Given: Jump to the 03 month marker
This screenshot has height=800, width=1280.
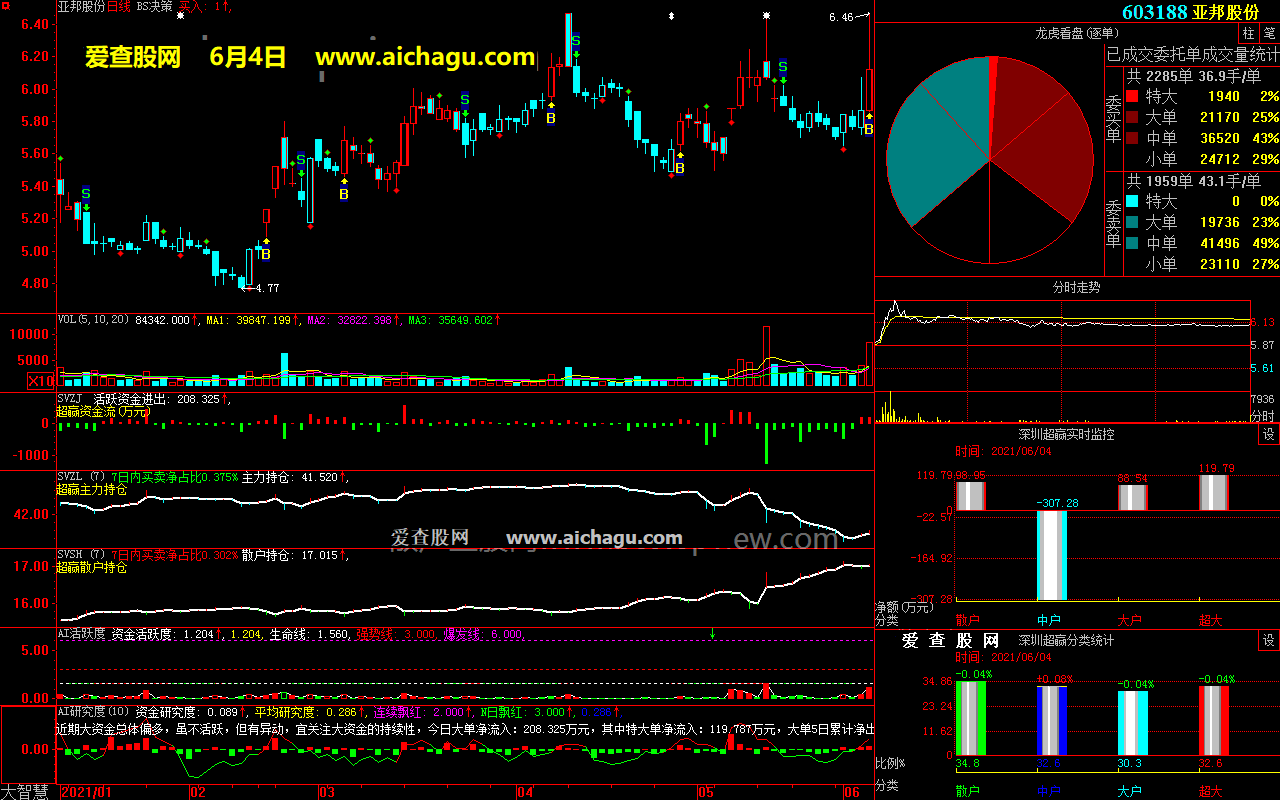Looking at the screenshot, I should pyautogui.click(x=326, y=792).
